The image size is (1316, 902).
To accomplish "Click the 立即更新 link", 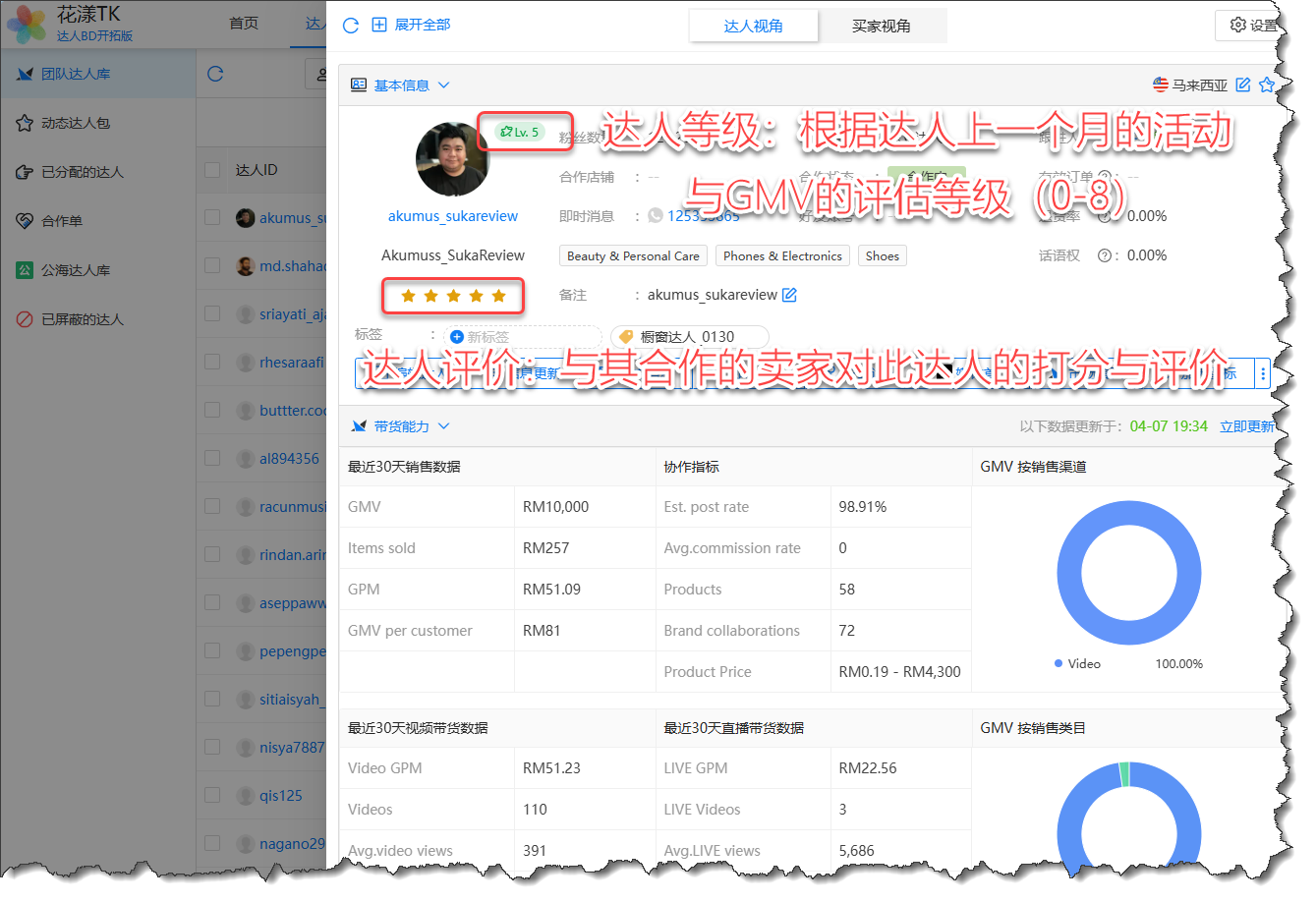I will (x=1246, y=426).
